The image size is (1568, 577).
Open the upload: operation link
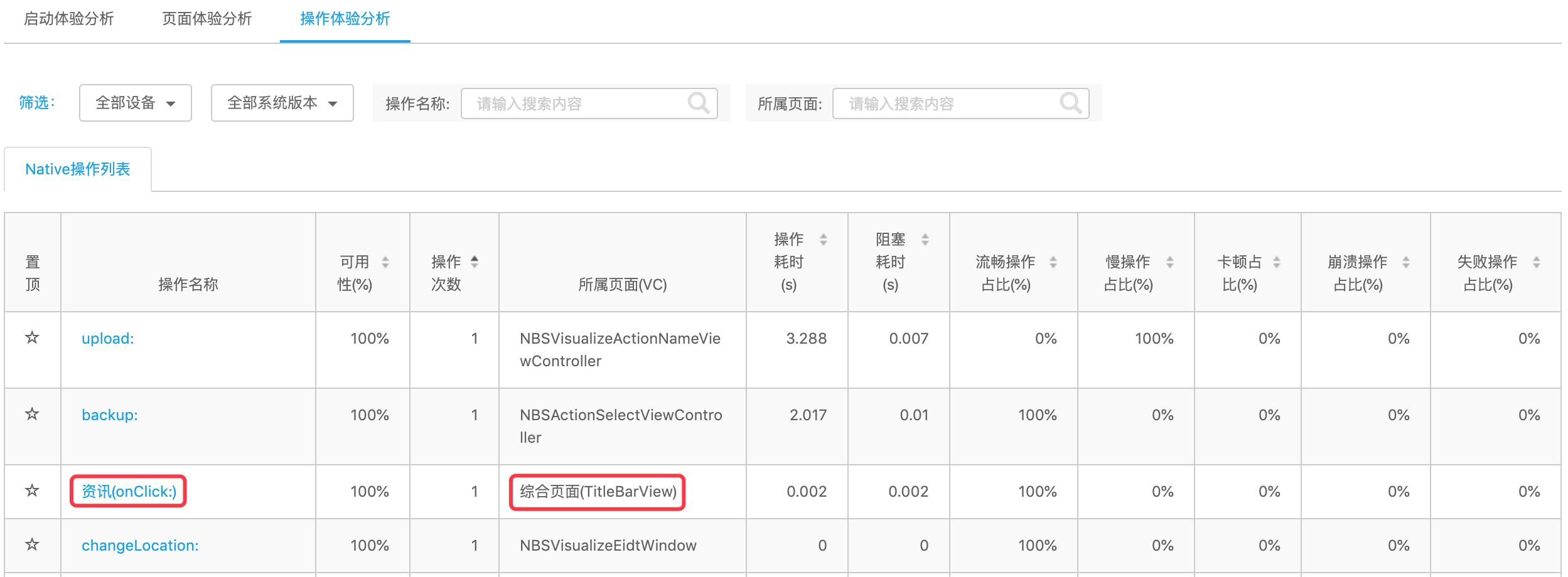click(108, 339)
